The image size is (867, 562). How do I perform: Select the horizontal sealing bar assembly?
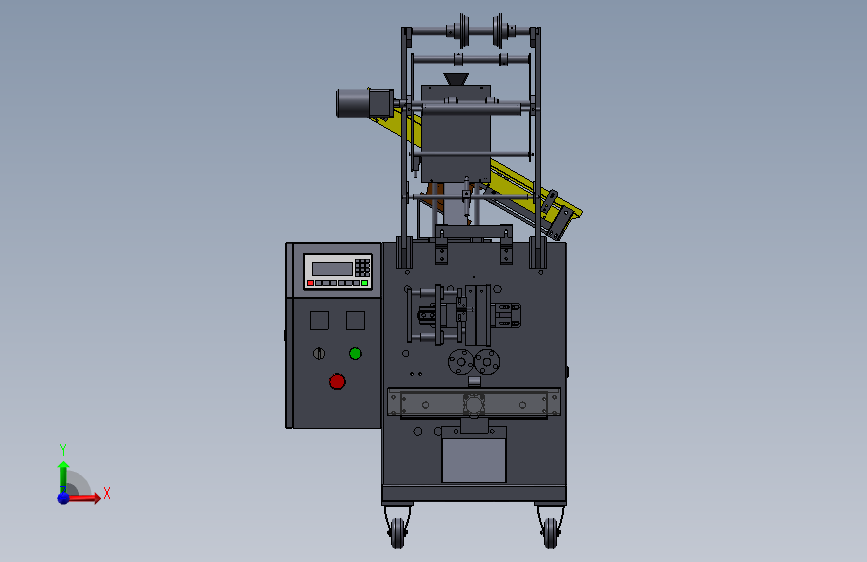point(474,403)
